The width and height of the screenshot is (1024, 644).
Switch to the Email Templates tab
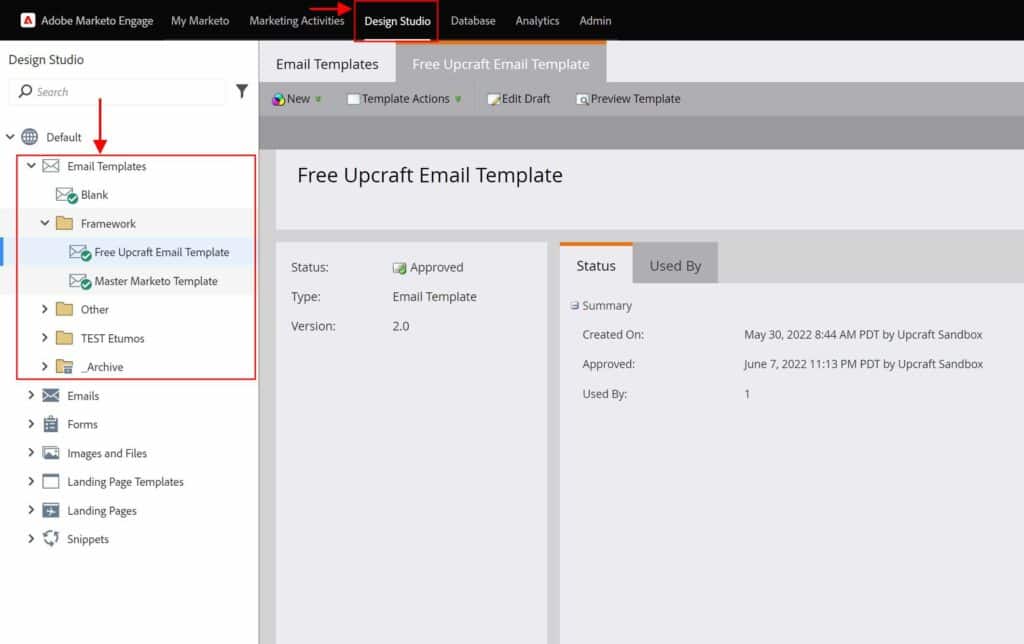coord(327,64)
